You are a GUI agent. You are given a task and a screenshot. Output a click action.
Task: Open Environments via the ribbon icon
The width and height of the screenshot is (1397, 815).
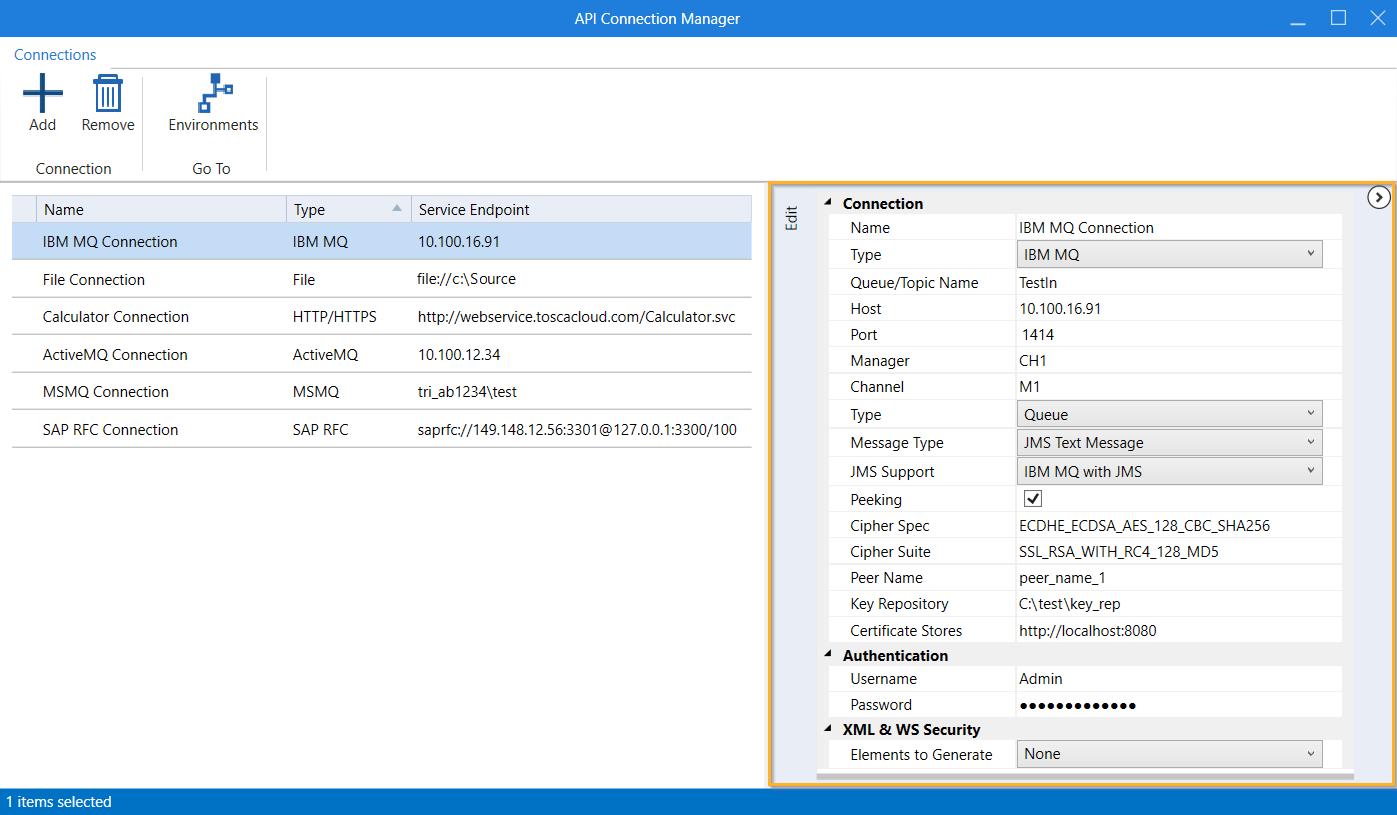click(x=213, y=95)
